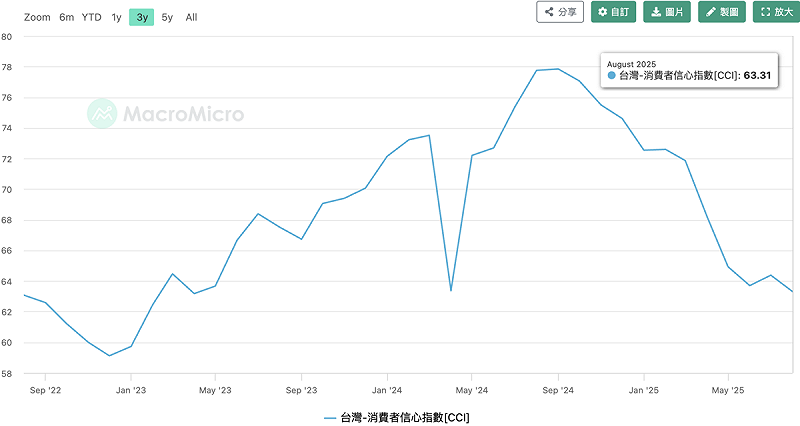This screenshot has height=426, width=800.
Task: Click the blue legend line marker
Action: pyautogui.click(x=330, y=418)
